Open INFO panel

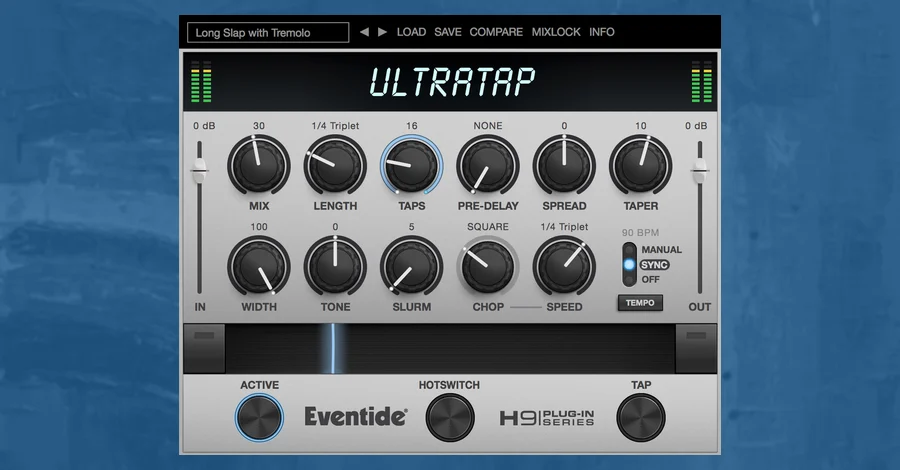pos(602,32)
